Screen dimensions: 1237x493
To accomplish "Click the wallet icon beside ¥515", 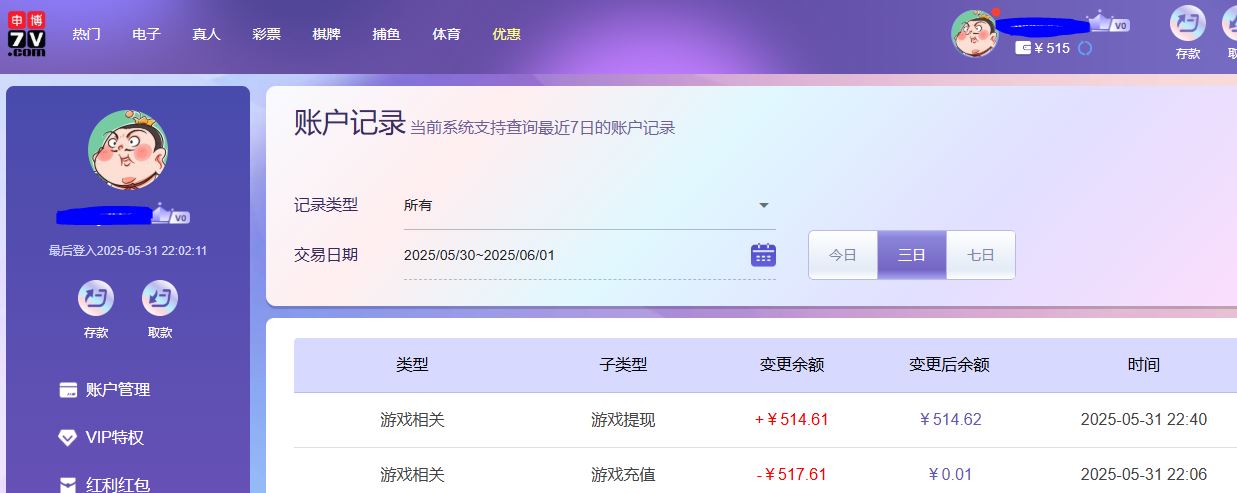I will coord(1023,48).
